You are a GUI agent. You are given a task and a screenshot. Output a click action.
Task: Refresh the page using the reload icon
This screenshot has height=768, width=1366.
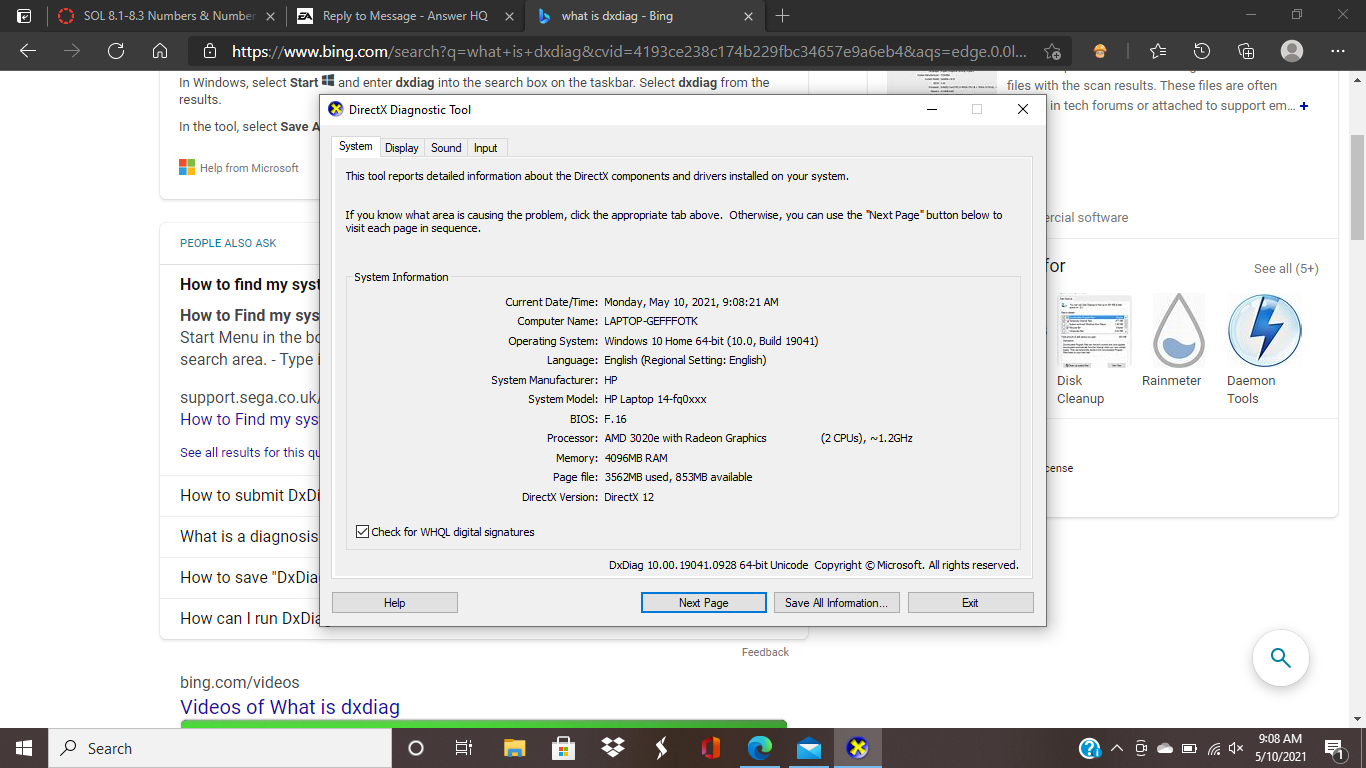pos(115,49)
